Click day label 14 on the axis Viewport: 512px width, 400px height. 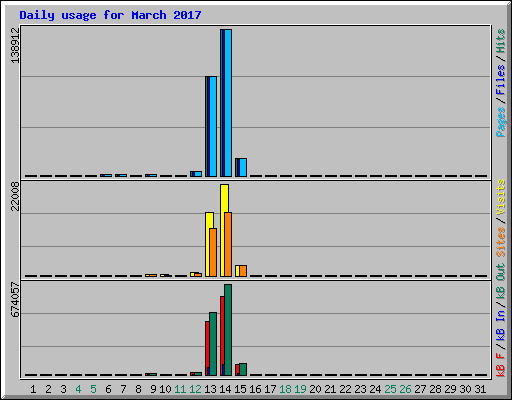pos(225,389)
